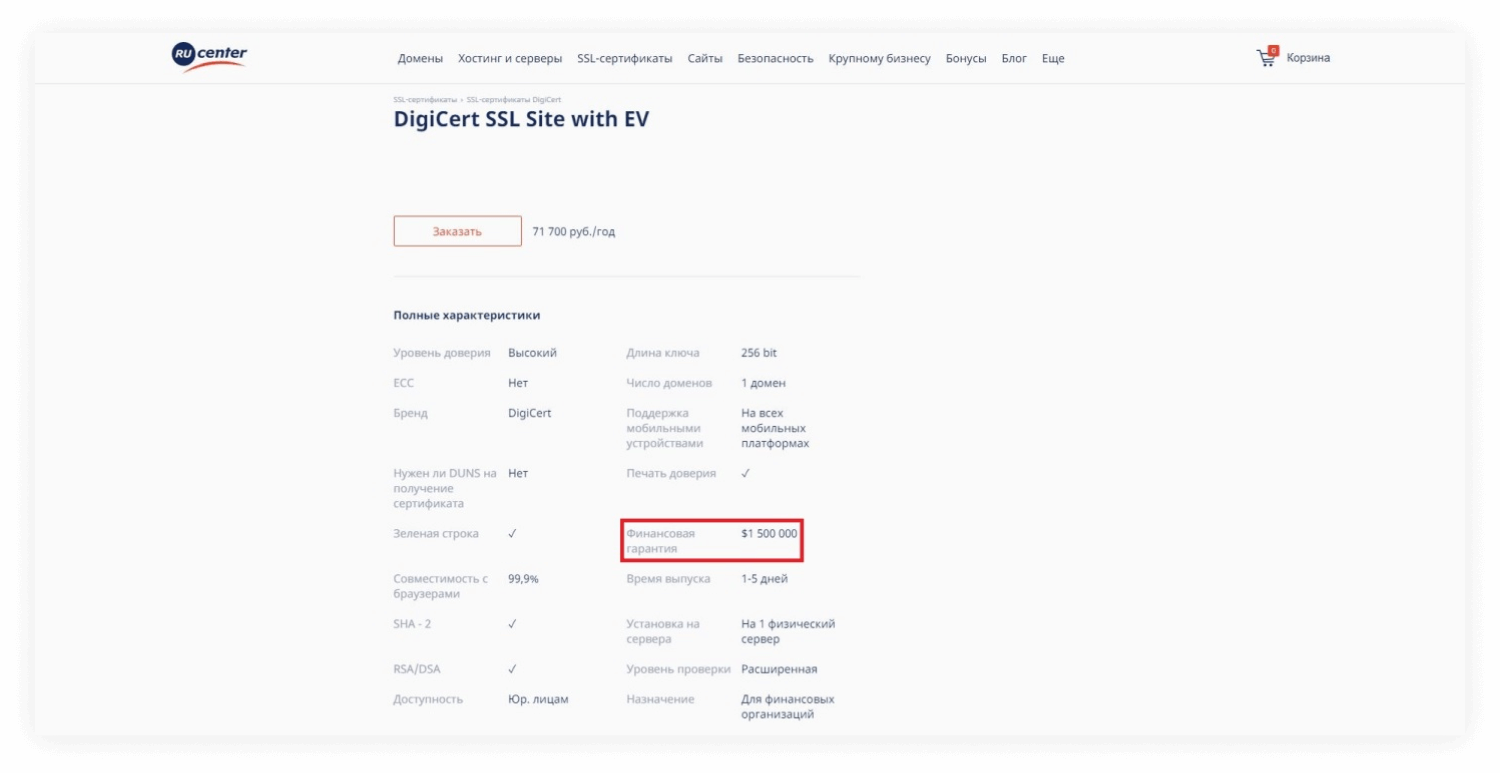The image size is (1500, 773).
Task: Click the 71 700 руб./год price
Action: [574, 232]
